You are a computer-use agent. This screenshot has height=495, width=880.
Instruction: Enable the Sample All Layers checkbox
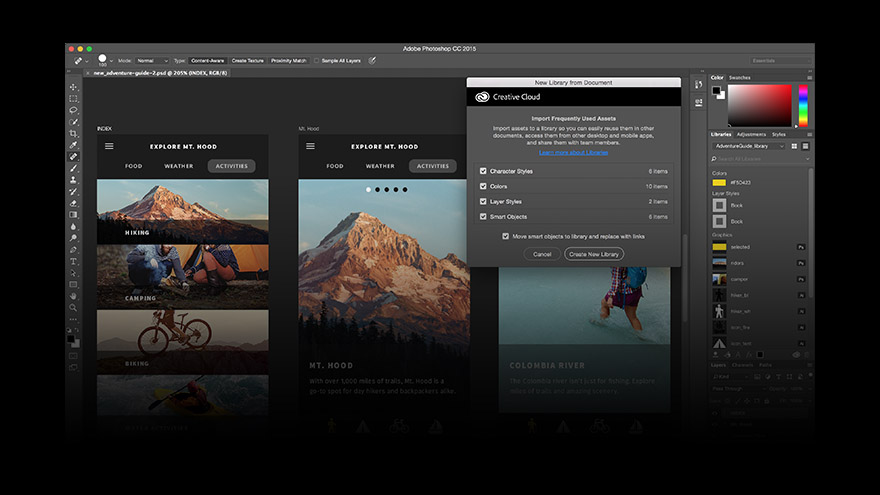coord(318,60)
